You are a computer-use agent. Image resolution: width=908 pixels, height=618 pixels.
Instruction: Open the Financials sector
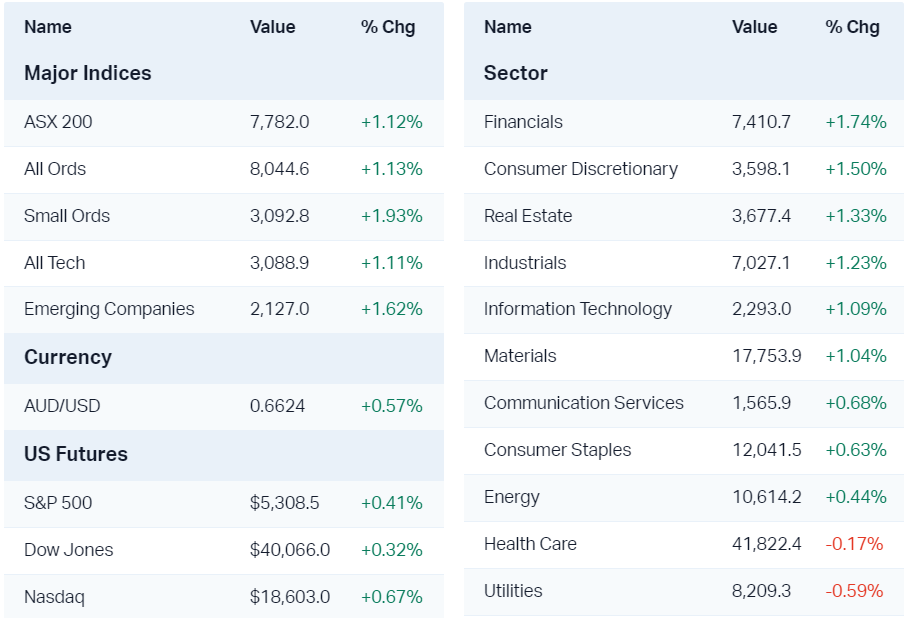pos(523,122)
